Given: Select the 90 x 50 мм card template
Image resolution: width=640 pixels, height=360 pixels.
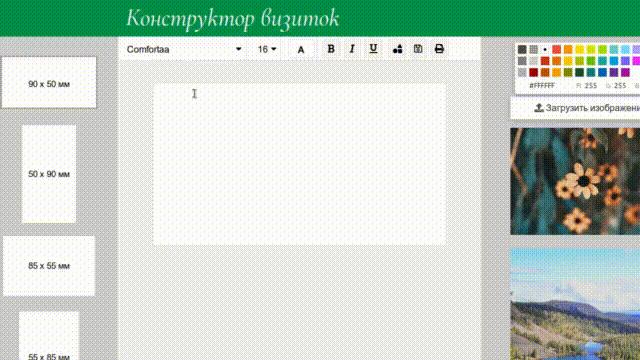Looking at the screenshot, I should pyautogui.click(x=49, y=82).
